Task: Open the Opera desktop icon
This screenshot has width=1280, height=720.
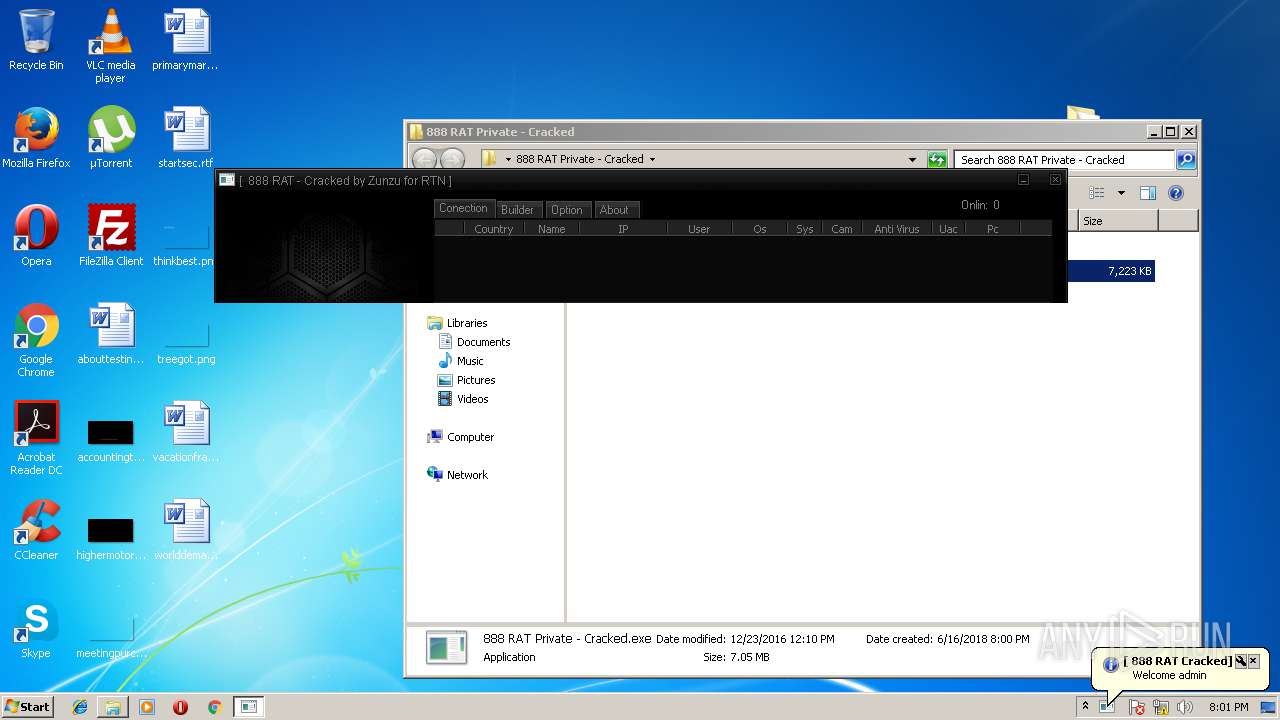Action: (x=36, y=236)
